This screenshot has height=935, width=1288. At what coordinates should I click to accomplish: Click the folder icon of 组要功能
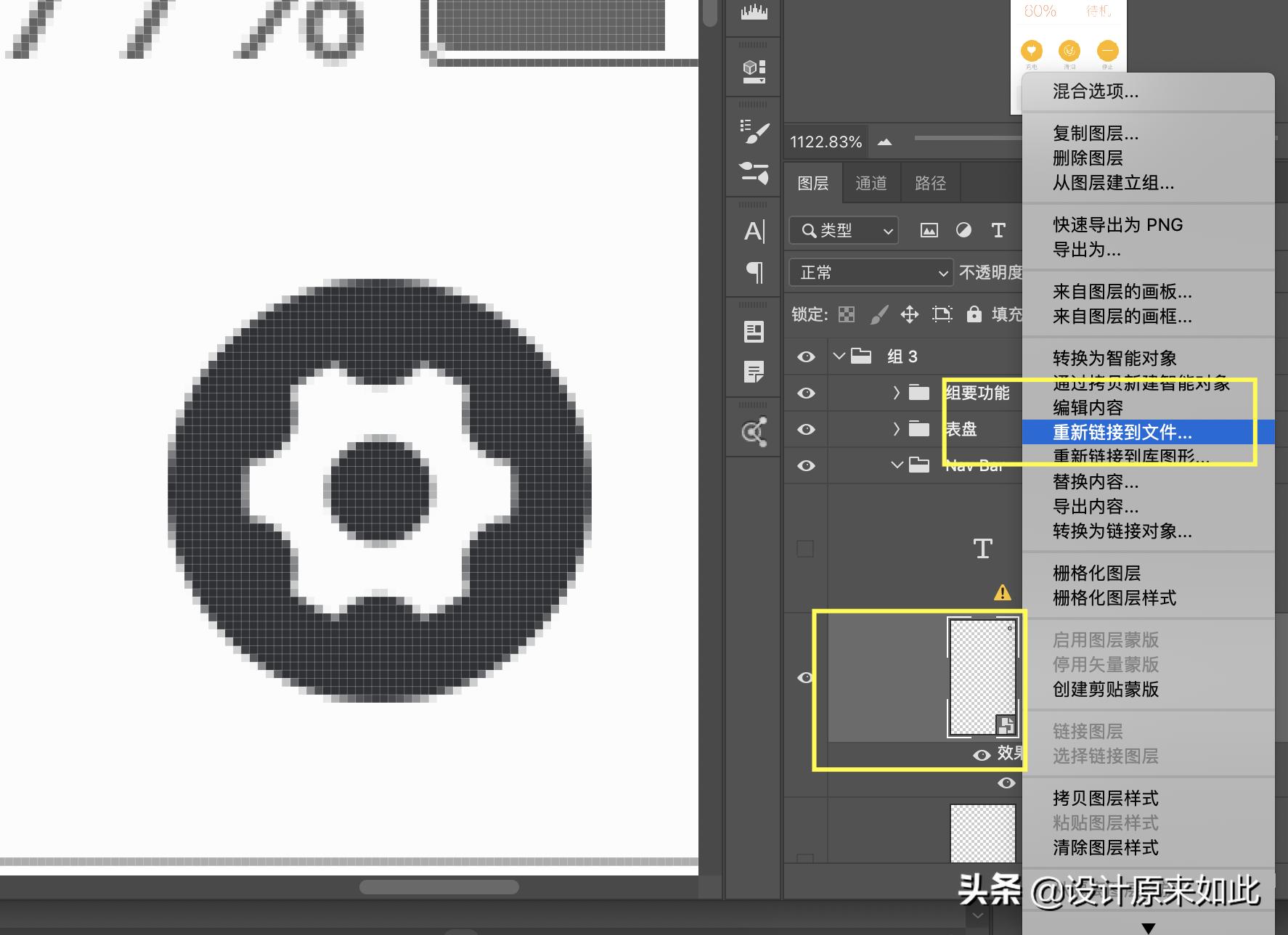pos(919,393)
